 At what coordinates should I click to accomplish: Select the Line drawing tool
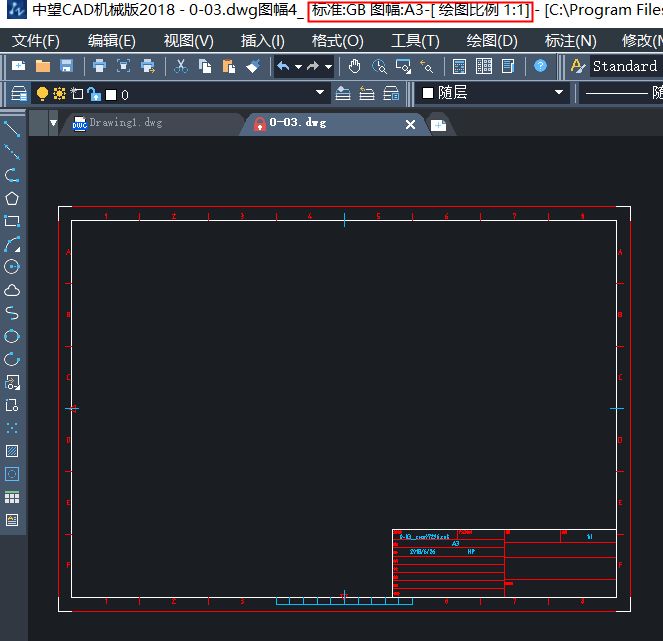click(12, 129)
